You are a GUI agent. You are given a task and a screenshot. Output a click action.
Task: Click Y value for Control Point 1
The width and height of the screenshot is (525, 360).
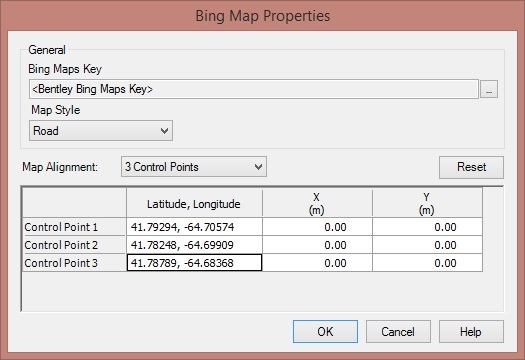428,227
